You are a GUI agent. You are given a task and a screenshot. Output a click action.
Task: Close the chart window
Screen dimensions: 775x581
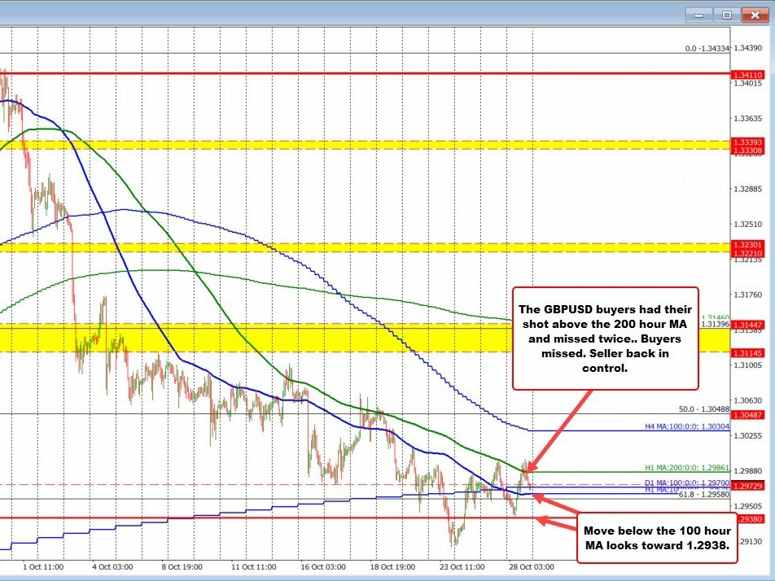755,15
